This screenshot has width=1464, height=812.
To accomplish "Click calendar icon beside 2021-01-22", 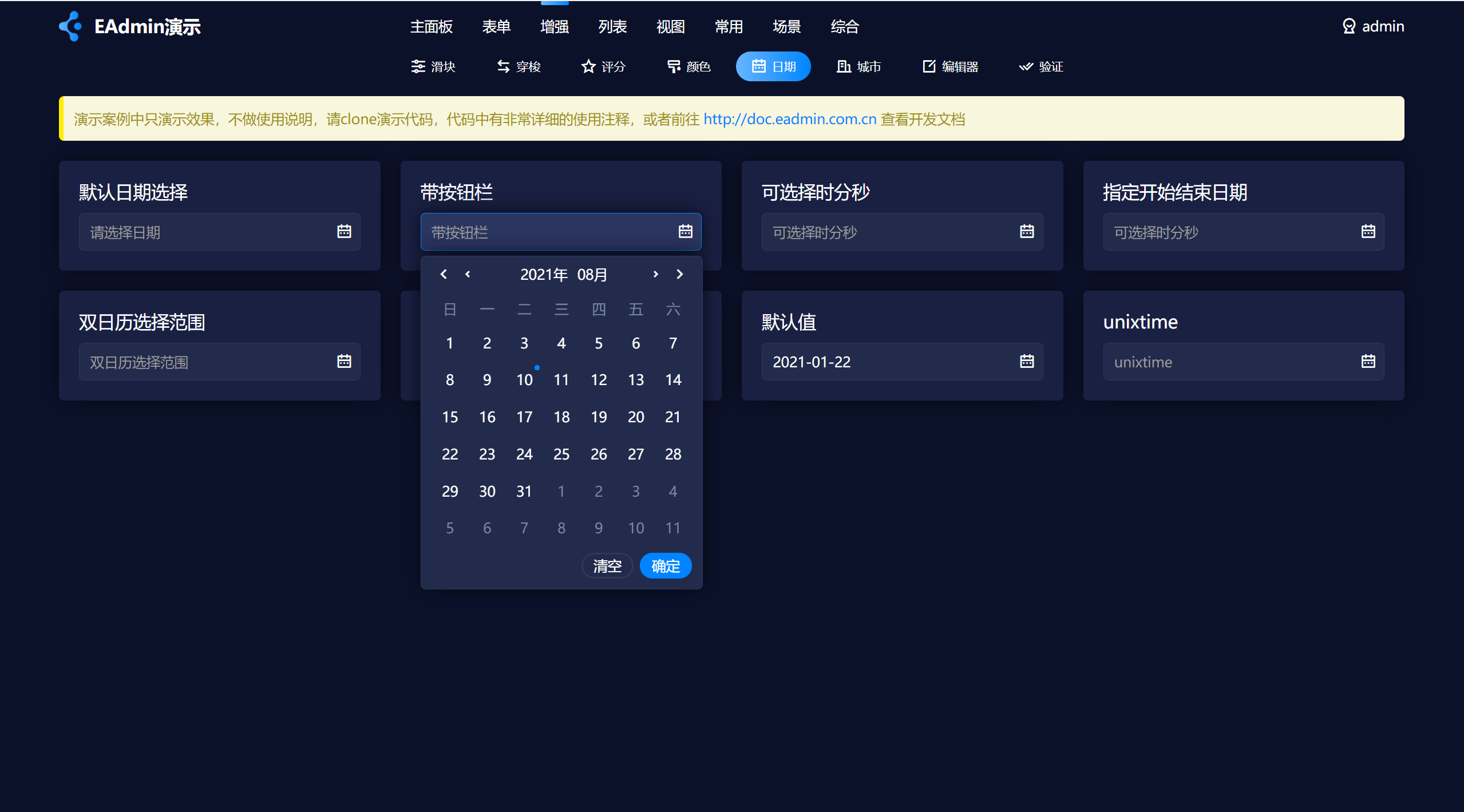I will 1027,361.
